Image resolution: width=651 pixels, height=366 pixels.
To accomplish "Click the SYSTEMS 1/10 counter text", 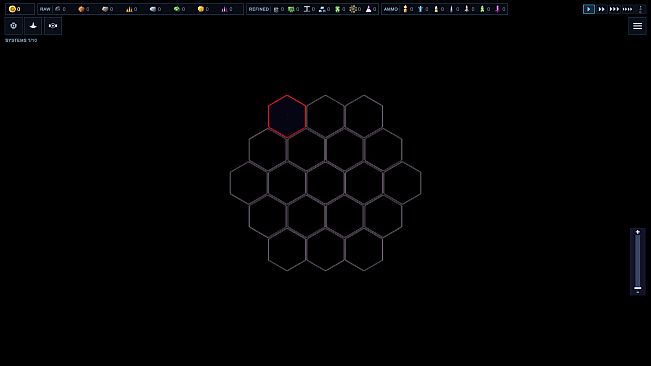I will [x=21, y=40].
